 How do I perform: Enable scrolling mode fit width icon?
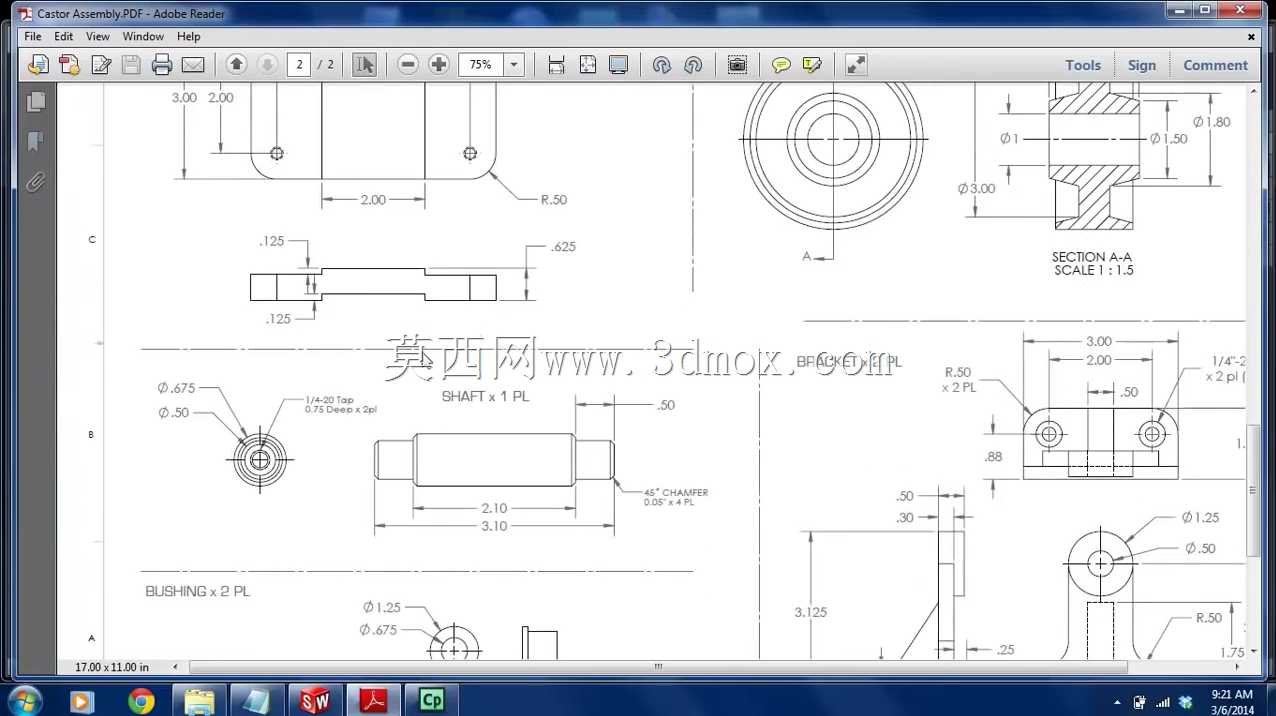pos(557,65)
